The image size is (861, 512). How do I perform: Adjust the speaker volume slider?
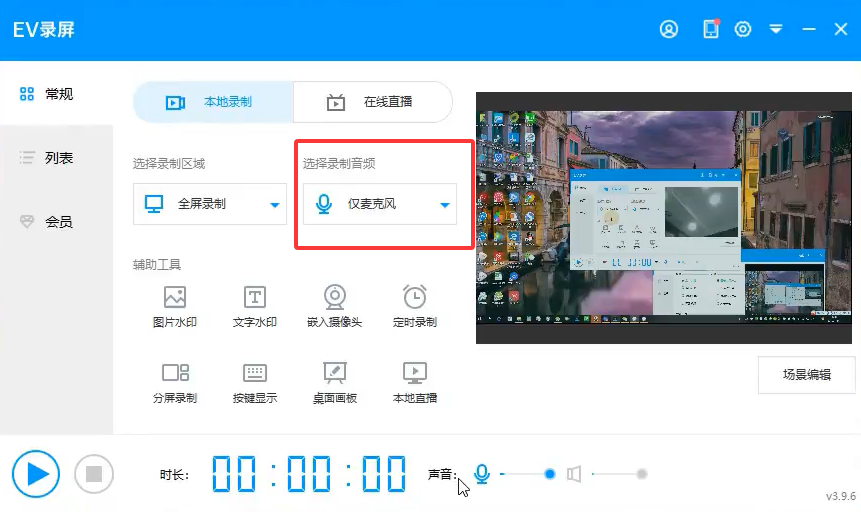click(x=619, y=474)
